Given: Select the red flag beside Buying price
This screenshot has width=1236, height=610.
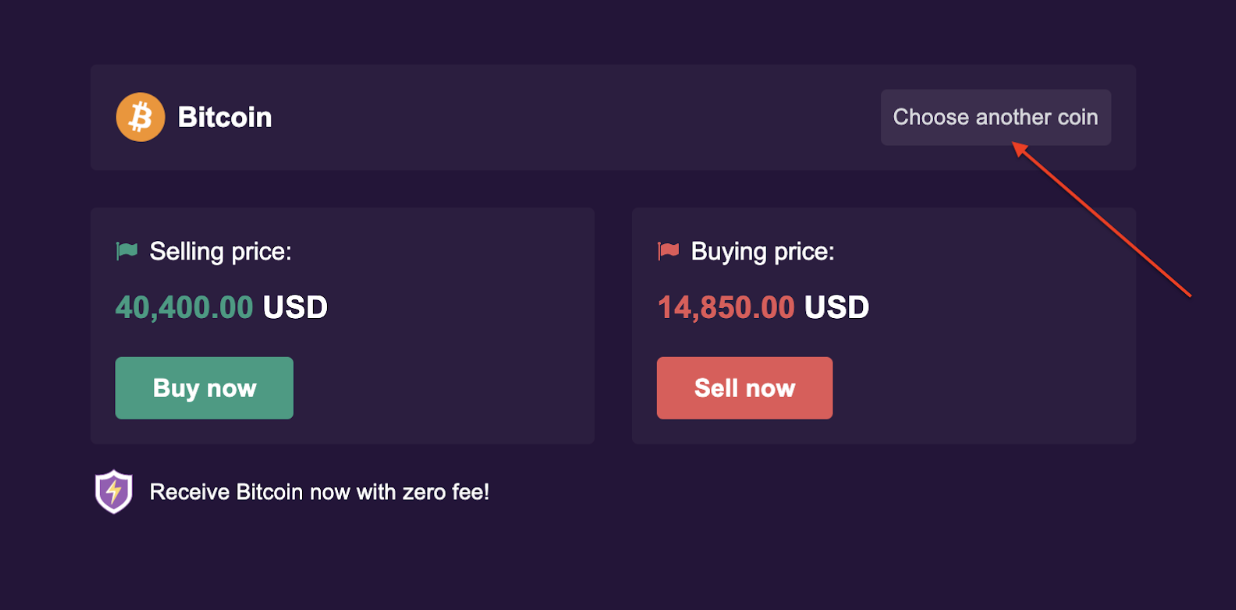Looking at the screenshot, I should click(x=667, y=251).
